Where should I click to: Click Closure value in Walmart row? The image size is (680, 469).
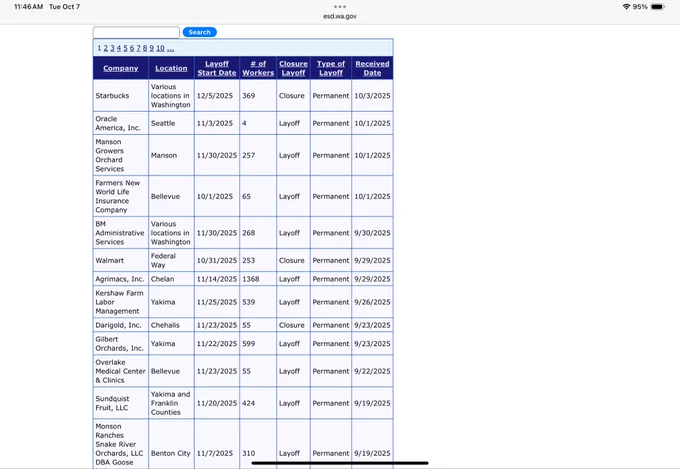(291, 260)
